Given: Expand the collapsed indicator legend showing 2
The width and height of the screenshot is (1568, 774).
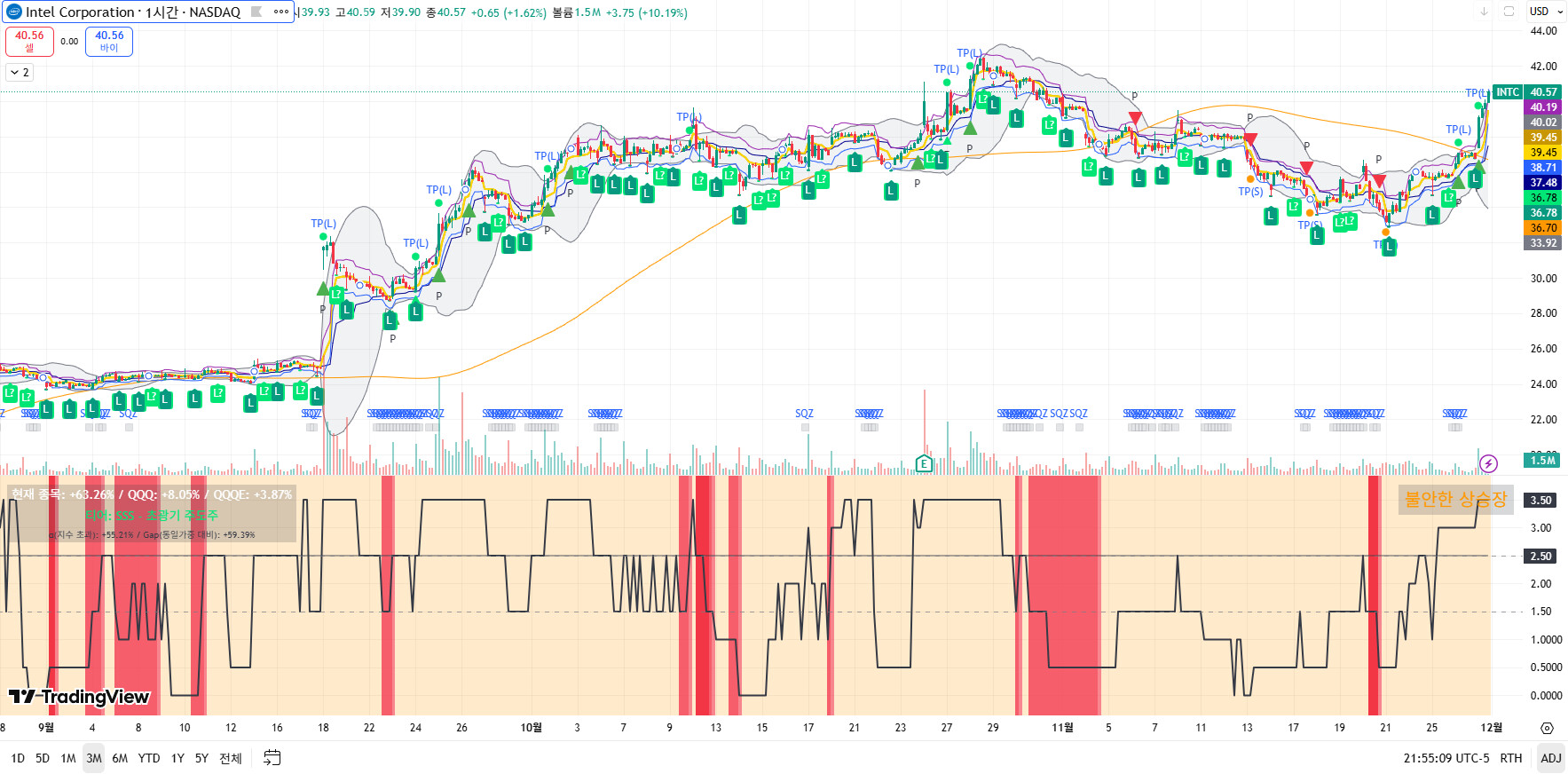Looking at the screenshot, I should coord(20,73).
